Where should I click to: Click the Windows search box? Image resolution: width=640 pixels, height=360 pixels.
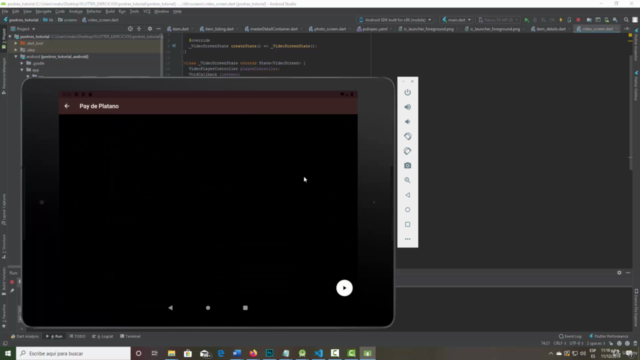tap(73, 353)
